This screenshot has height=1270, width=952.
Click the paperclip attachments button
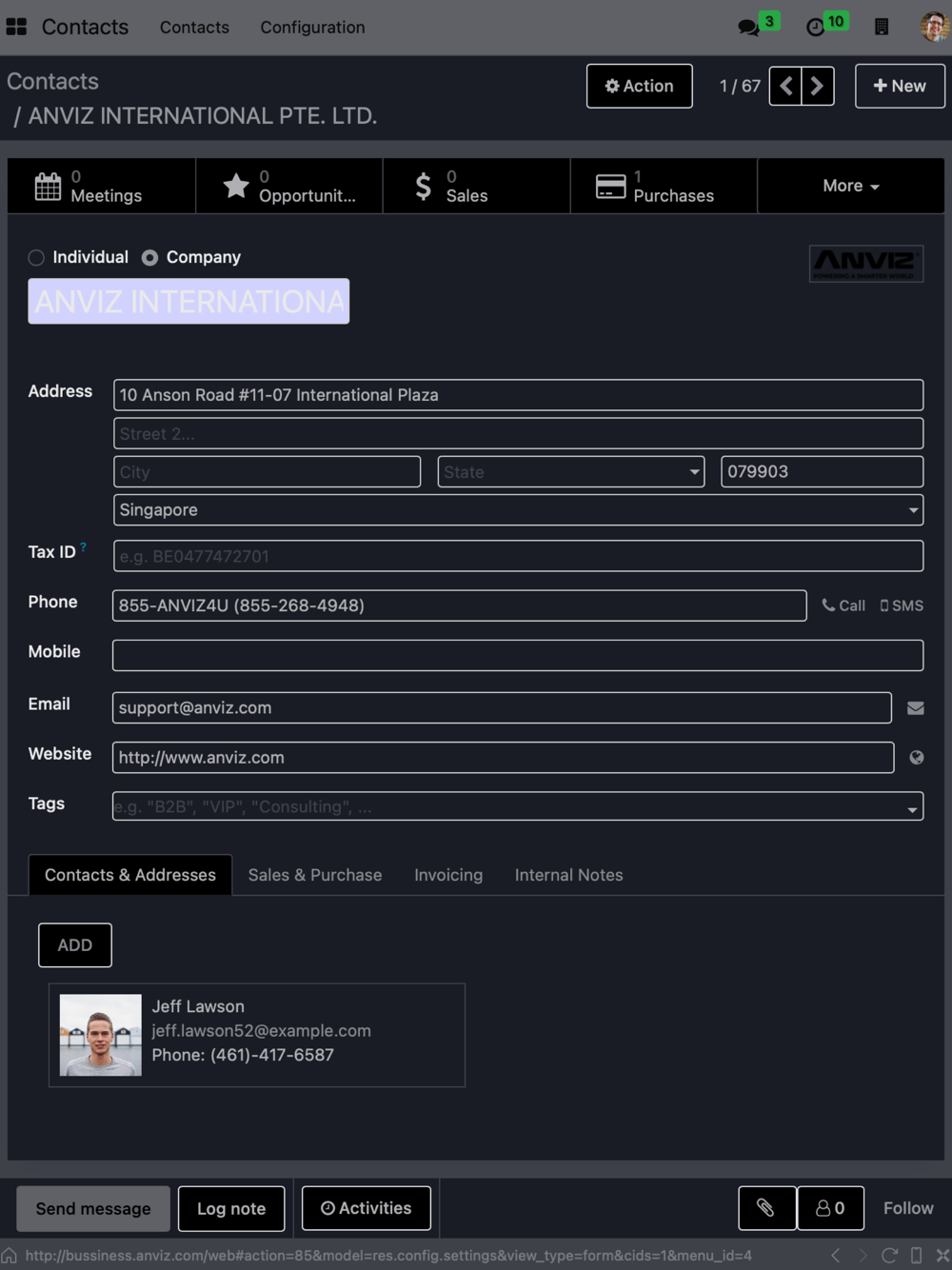(766, 1208)
